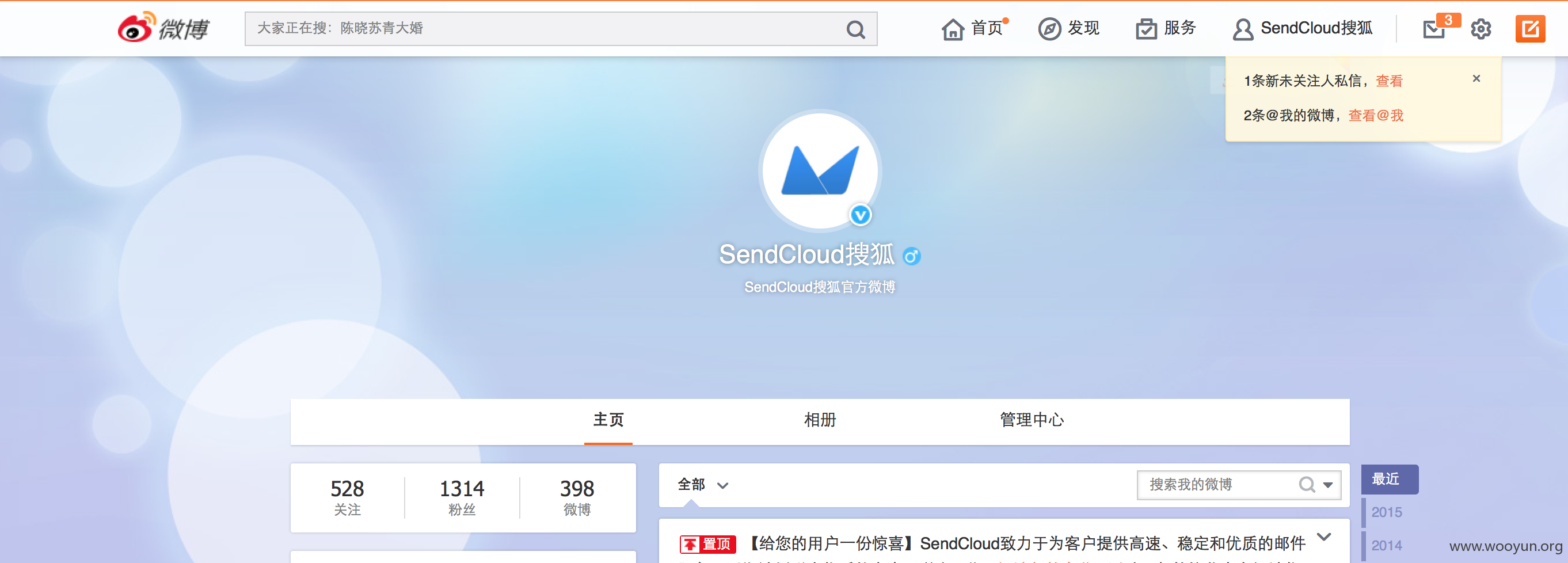
Task: Click the orange compose post icon
Action: (x=1530, y=29)
